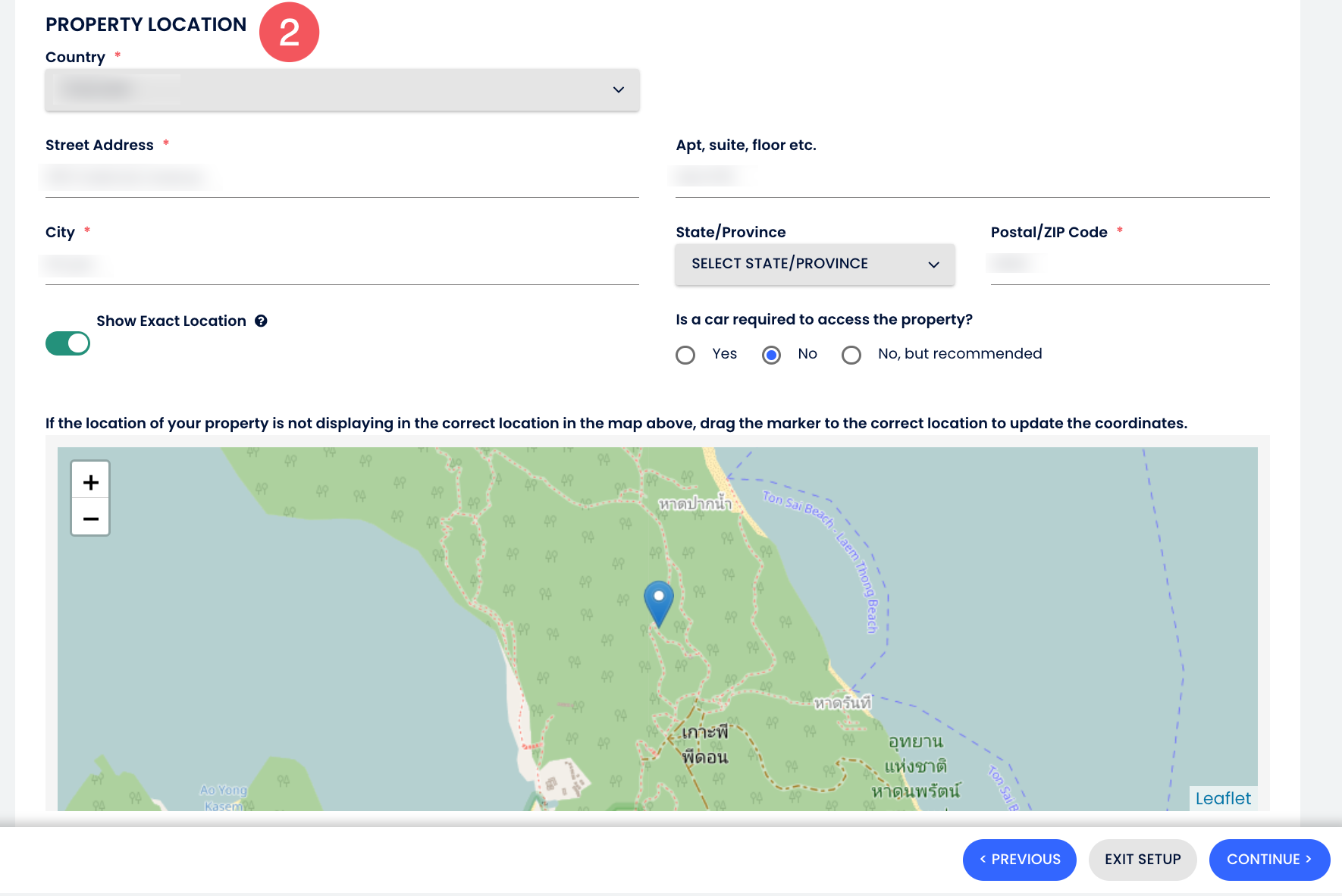Choose 'No, but recommended' radio option
Image resolution: width=1342 pixels, height=896 pixels.
click(x=851, y=355)
